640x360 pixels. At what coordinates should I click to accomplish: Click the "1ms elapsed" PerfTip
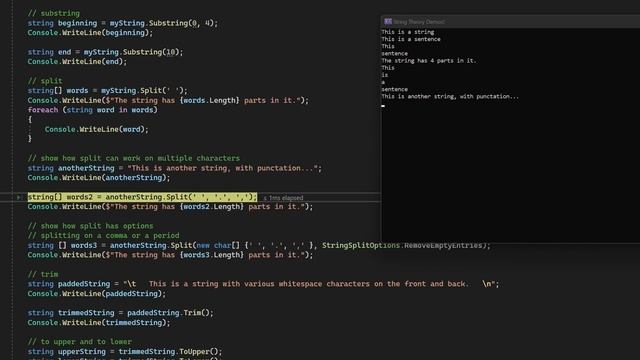pyautogui.click(x=283, y=198)
